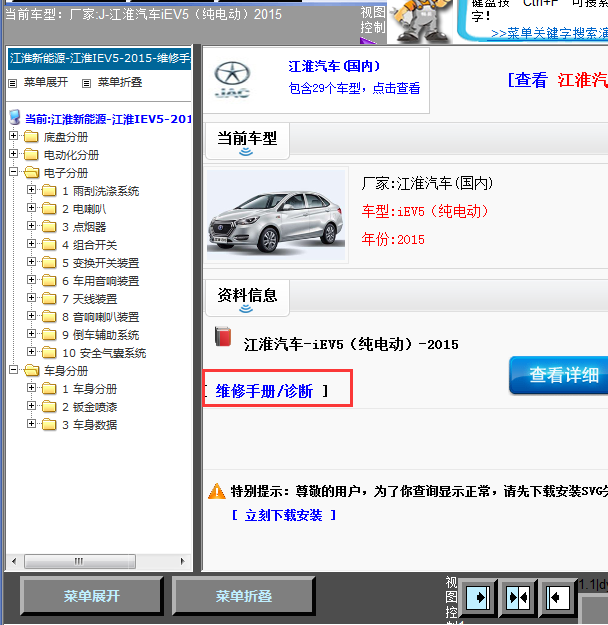Image resolution: width=608 pixels, height=625 pixels.
Task: Collapse the 车身分册 tree node
Action: point(13,369)
